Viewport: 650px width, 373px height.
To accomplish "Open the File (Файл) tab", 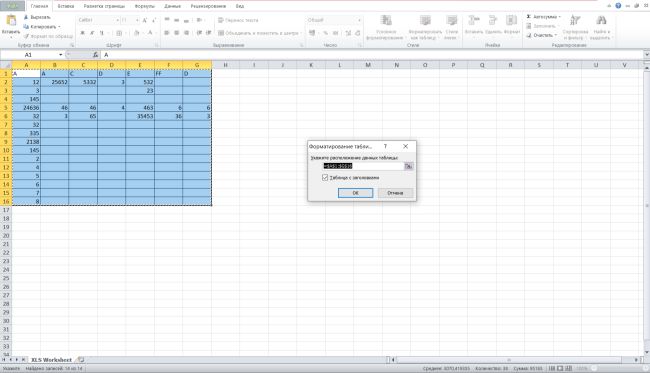I will [13, 6].
